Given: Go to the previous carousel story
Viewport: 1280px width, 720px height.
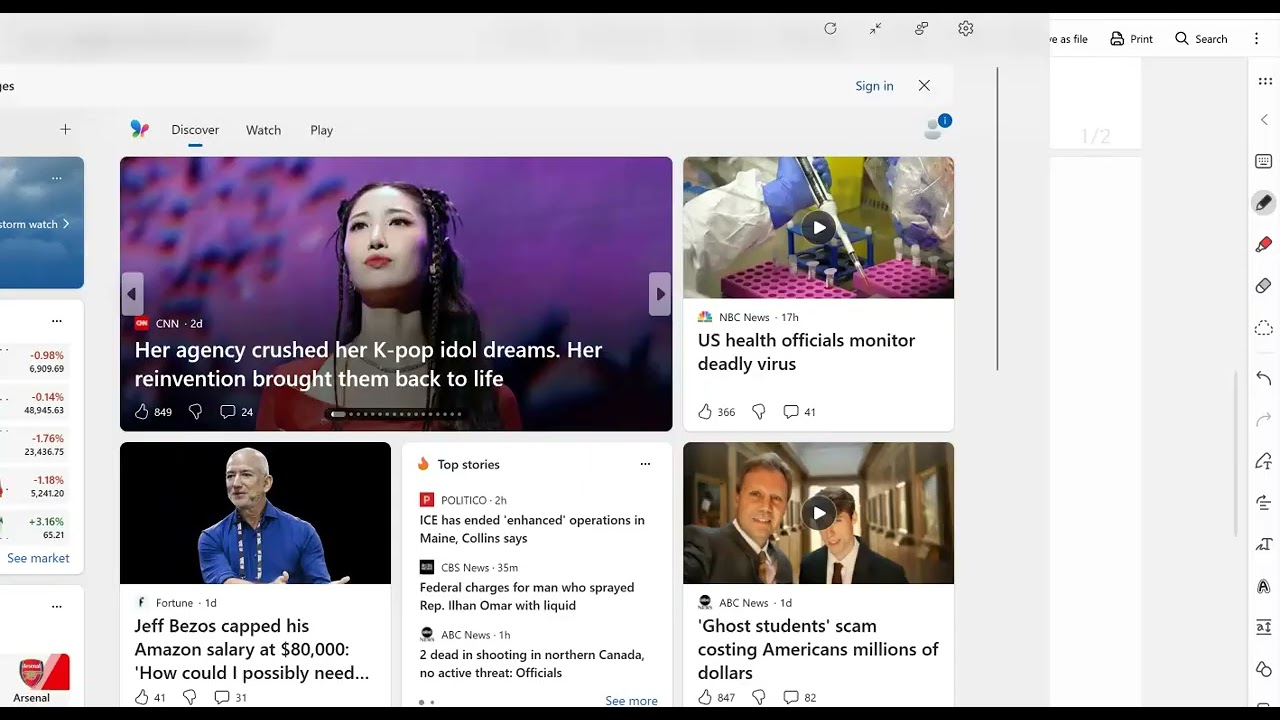Looking at the screenshot, I should [x=131, y=294].
